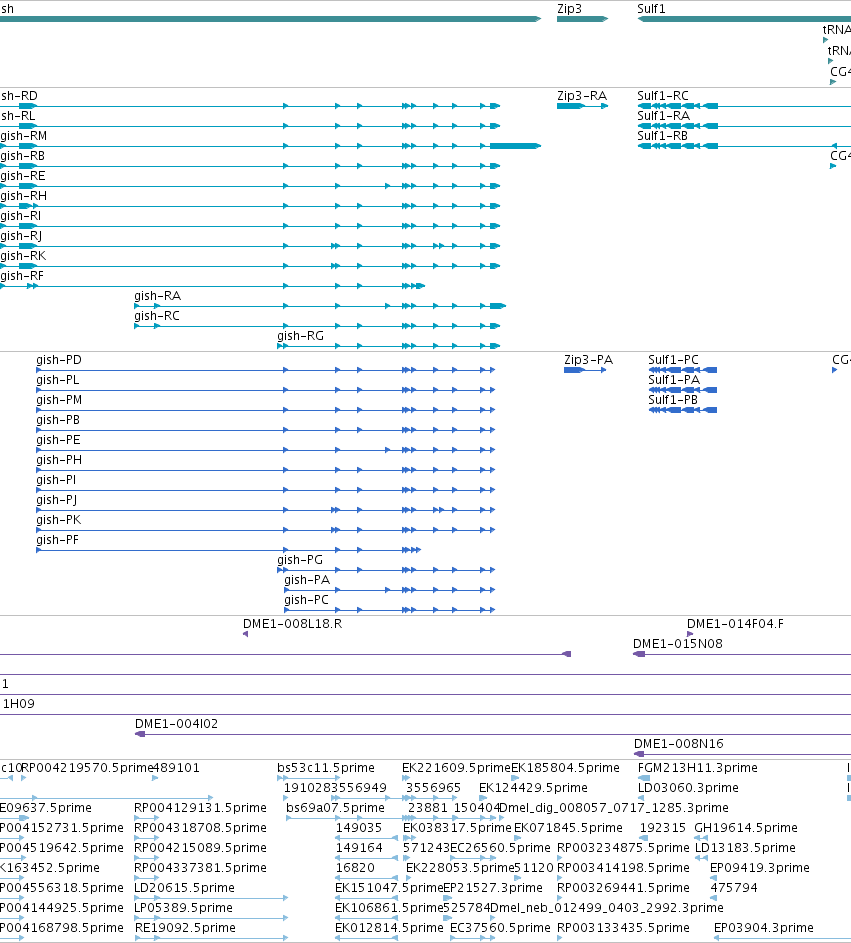
Task: Click the Sulf1-PB protein label
Action: tap(673, 400)
